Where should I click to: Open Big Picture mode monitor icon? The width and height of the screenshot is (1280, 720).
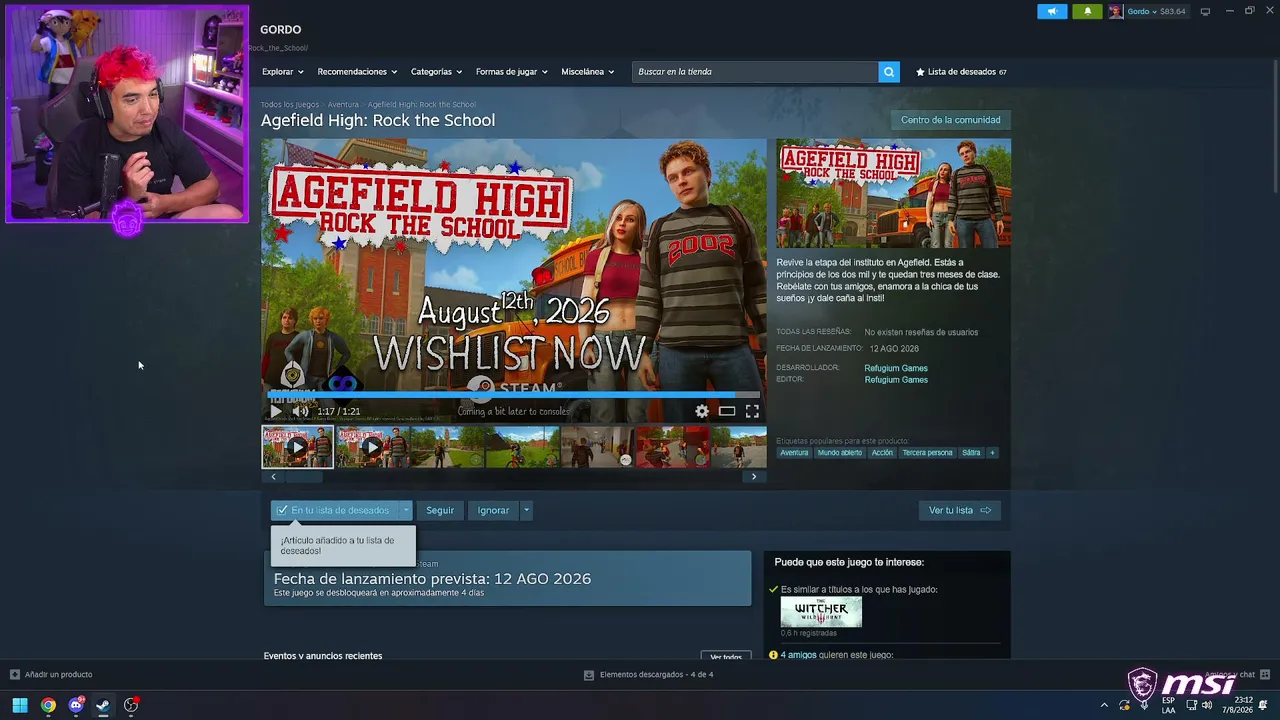pos(1205,11)
